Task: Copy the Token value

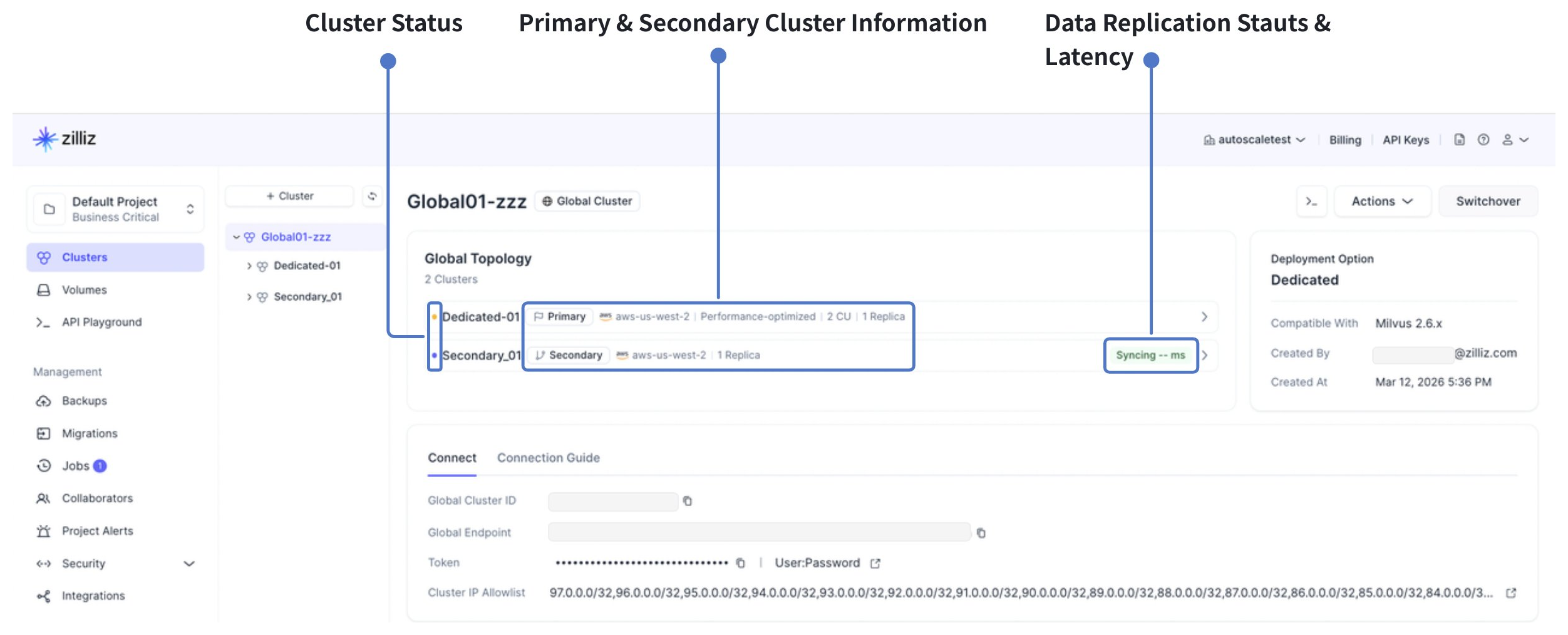Action: 740,563
